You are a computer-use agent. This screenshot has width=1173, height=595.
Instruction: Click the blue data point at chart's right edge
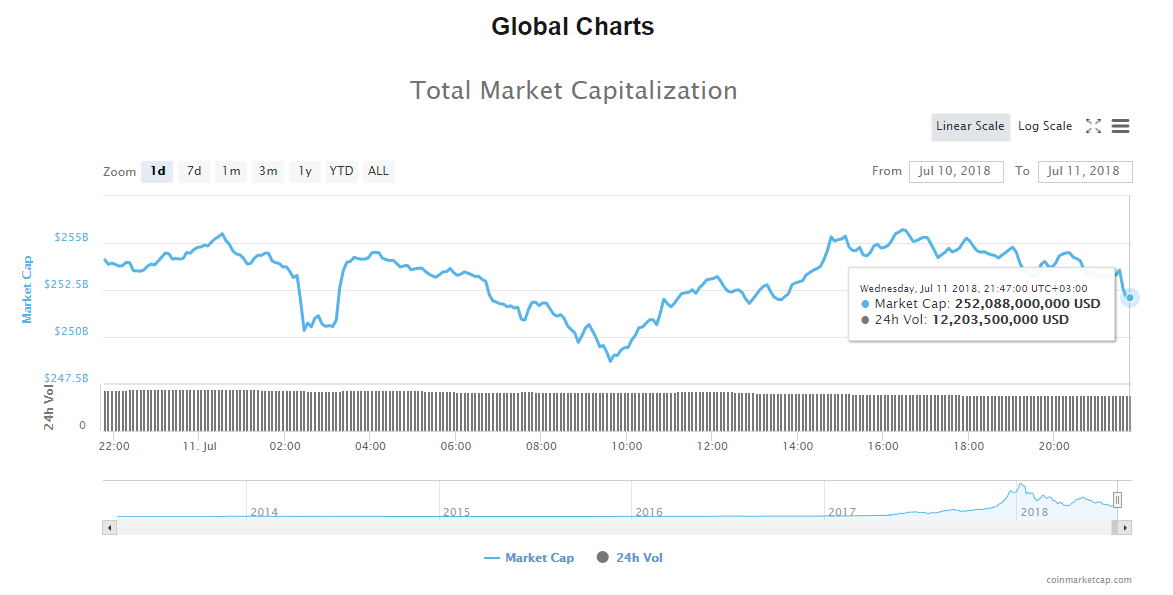pos(1130,297)
